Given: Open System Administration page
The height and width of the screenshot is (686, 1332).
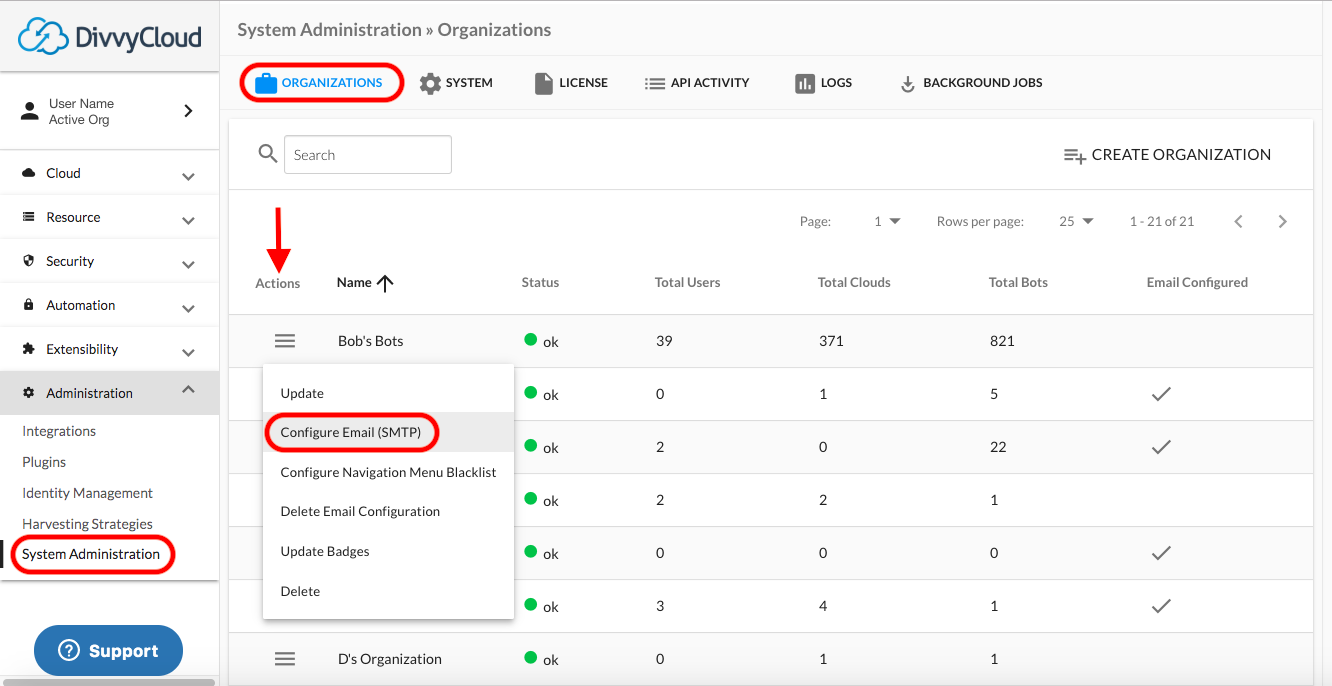Looking at the screenshot, I should (x=91, y=554).
